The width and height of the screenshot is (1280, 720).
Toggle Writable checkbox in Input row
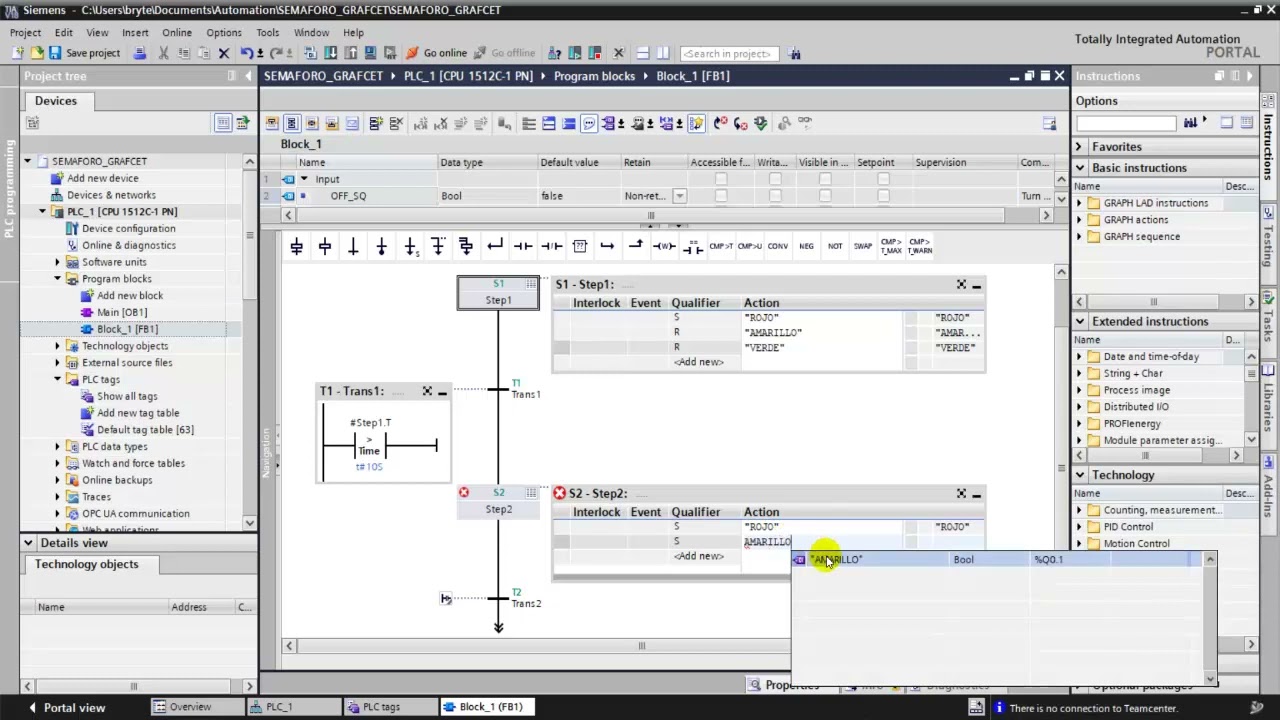775,179
